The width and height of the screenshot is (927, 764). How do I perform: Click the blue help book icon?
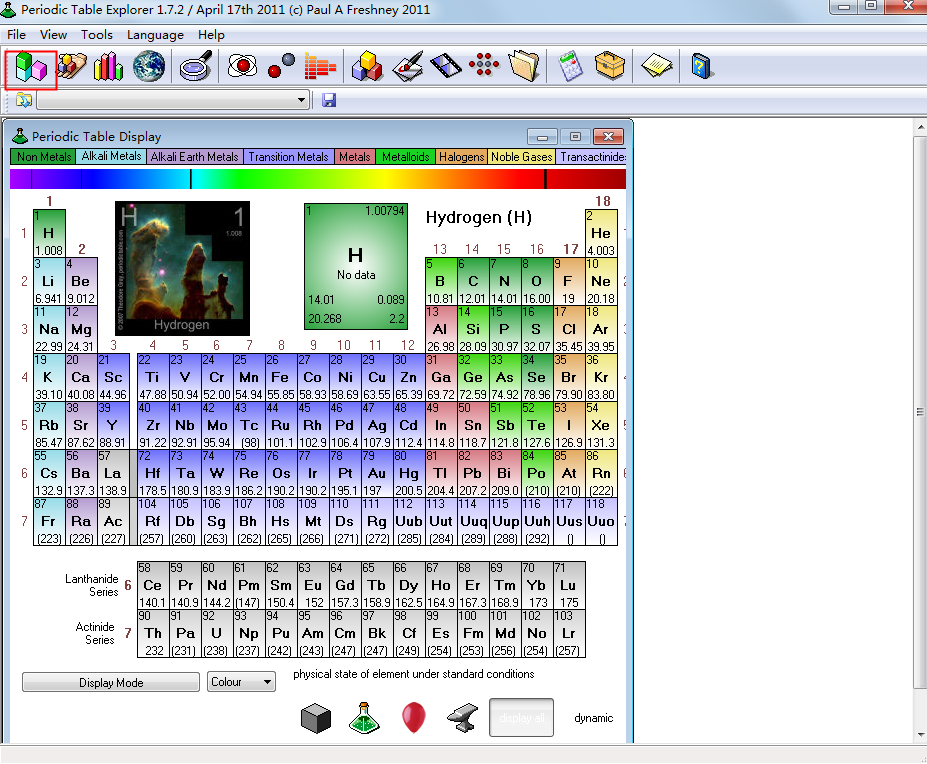pyautogui.click(x=700, y=67)
